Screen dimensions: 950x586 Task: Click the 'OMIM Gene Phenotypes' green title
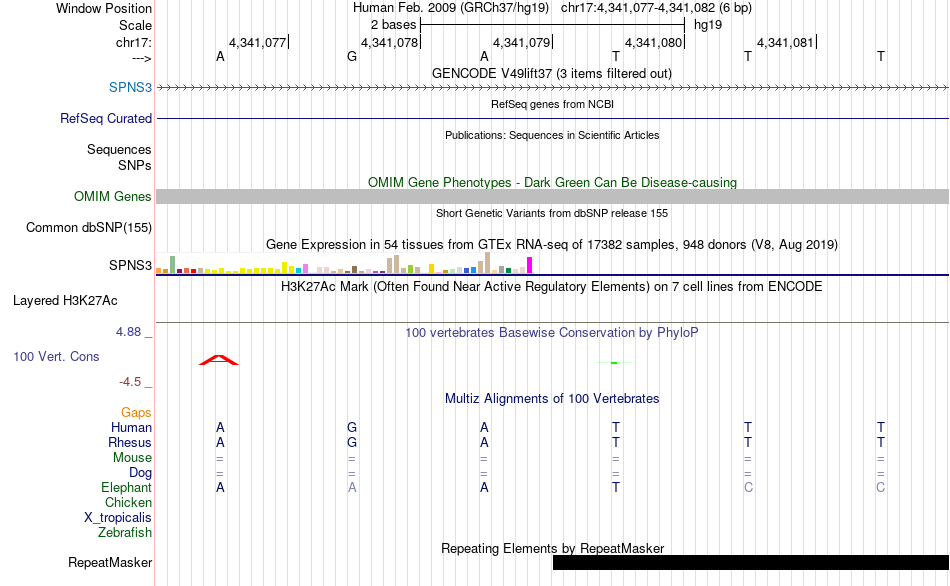552,182
